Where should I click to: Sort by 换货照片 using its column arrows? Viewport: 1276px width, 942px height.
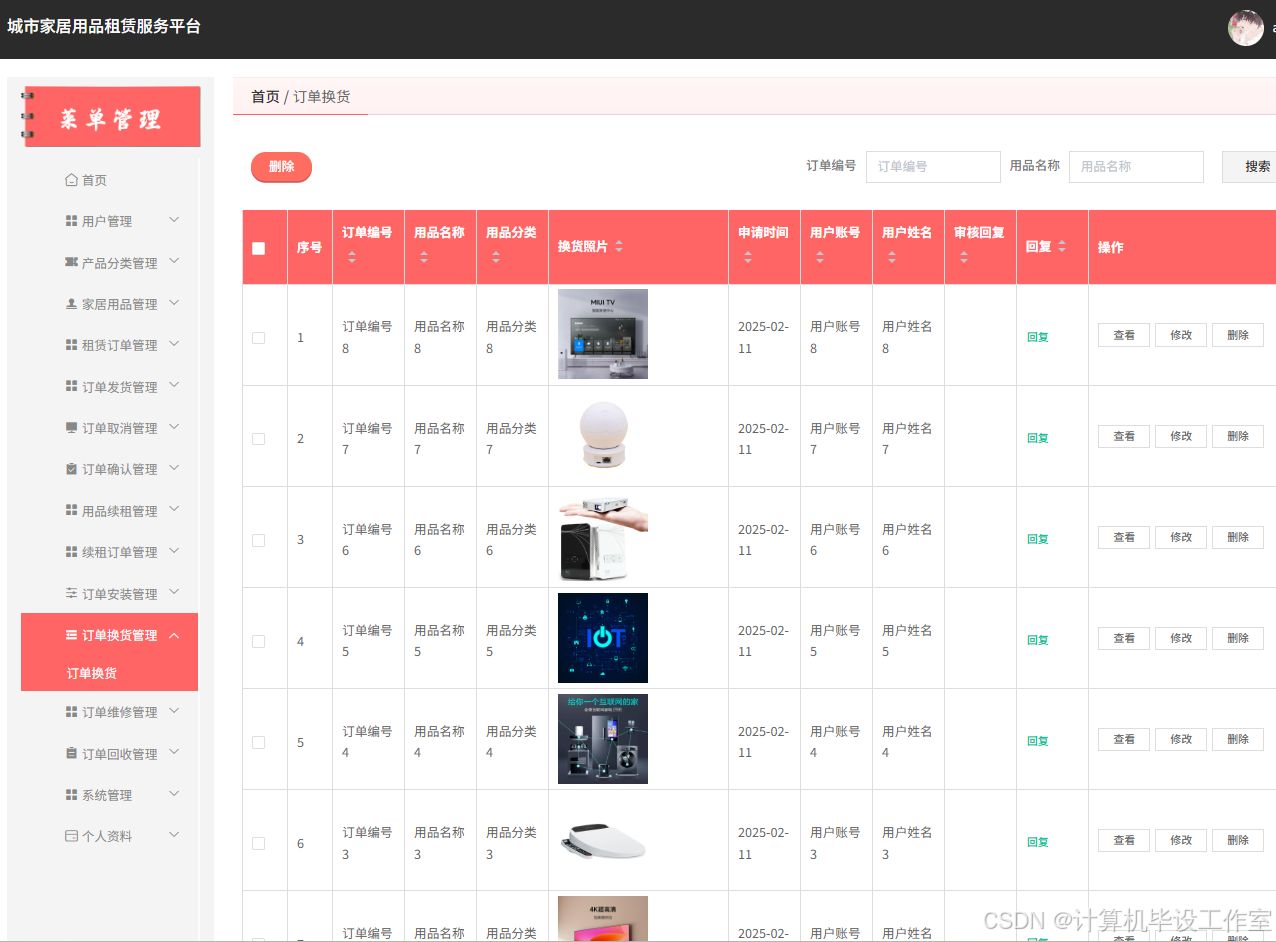pos(619,246)
